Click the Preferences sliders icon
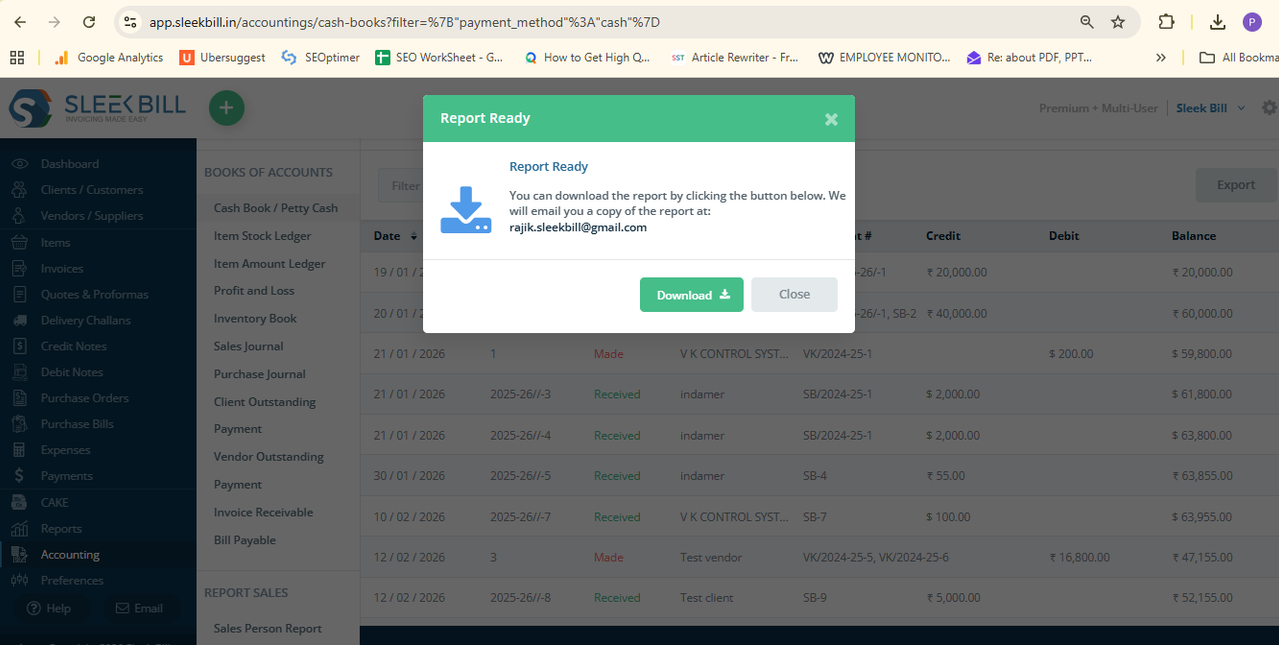The width and height of the screenshot is (1279, 645). coord(19,580)
